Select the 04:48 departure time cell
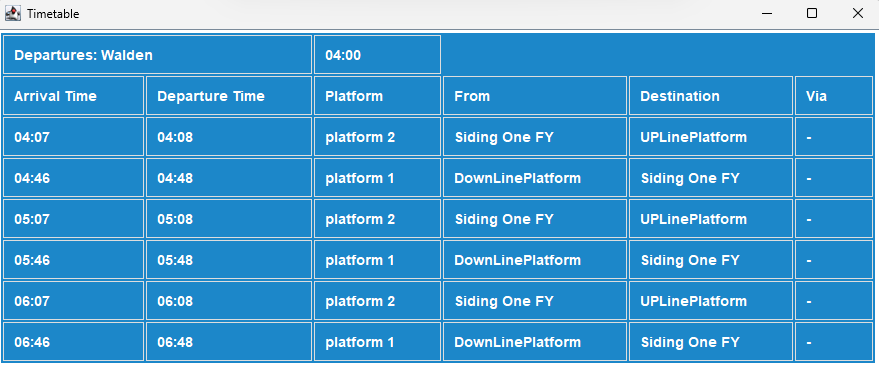The image size is (879, 378). (229, 178)
